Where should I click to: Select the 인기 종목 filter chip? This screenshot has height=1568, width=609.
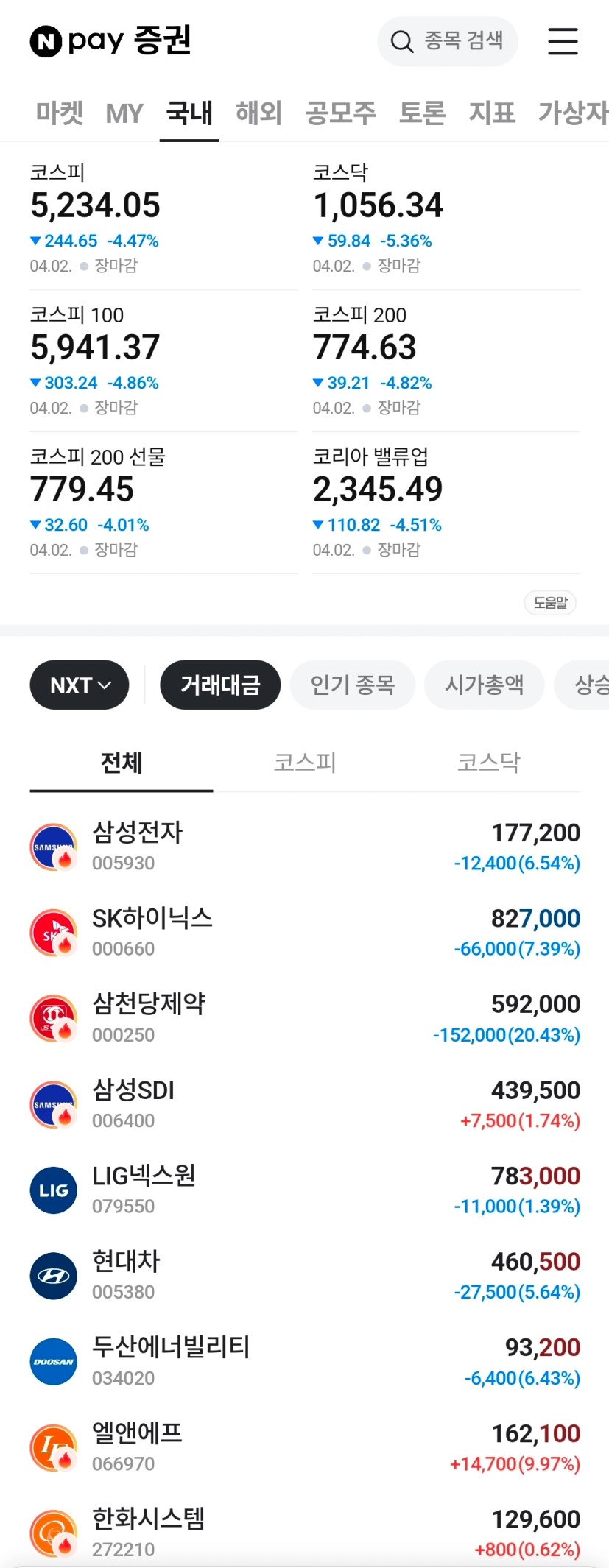point(353,685)
